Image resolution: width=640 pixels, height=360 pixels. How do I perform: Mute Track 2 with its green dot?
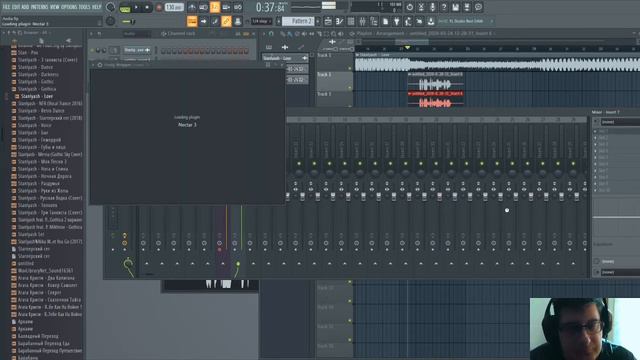coord(350,87)
